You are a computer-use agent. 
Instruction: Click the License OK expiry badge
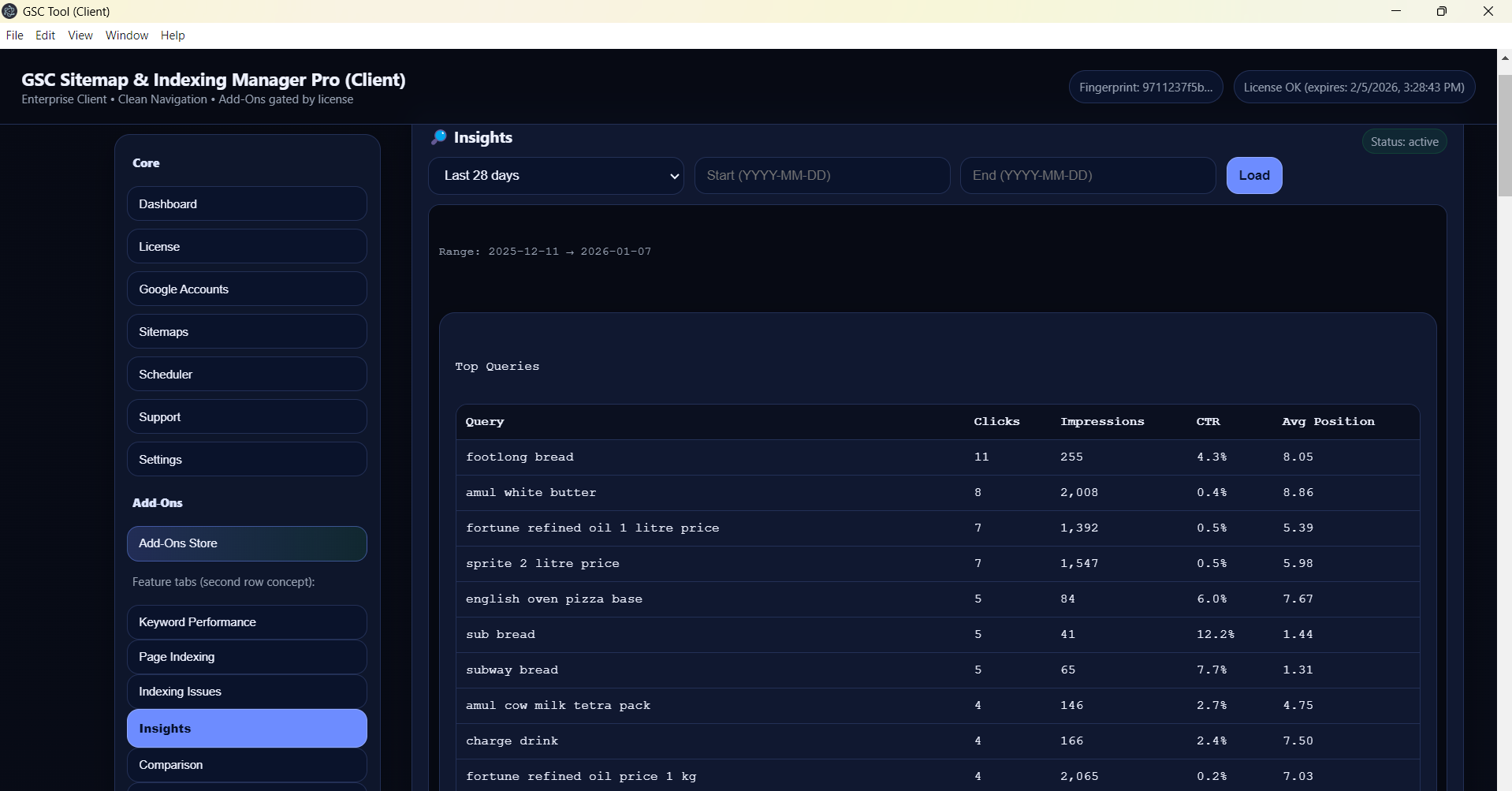coord(1354,87)
